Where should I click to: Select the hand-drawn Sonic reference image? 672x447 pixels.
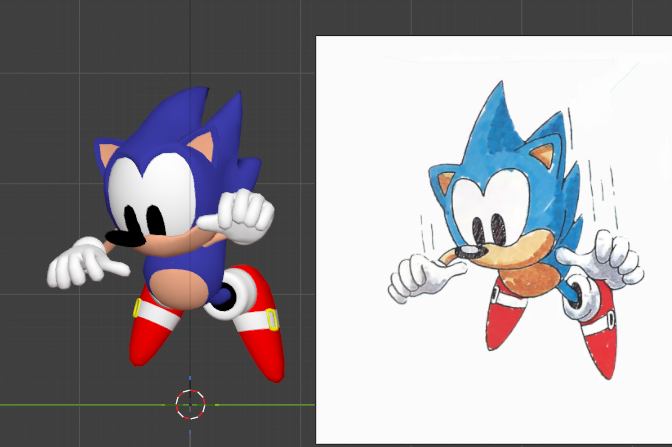(494, 240)
